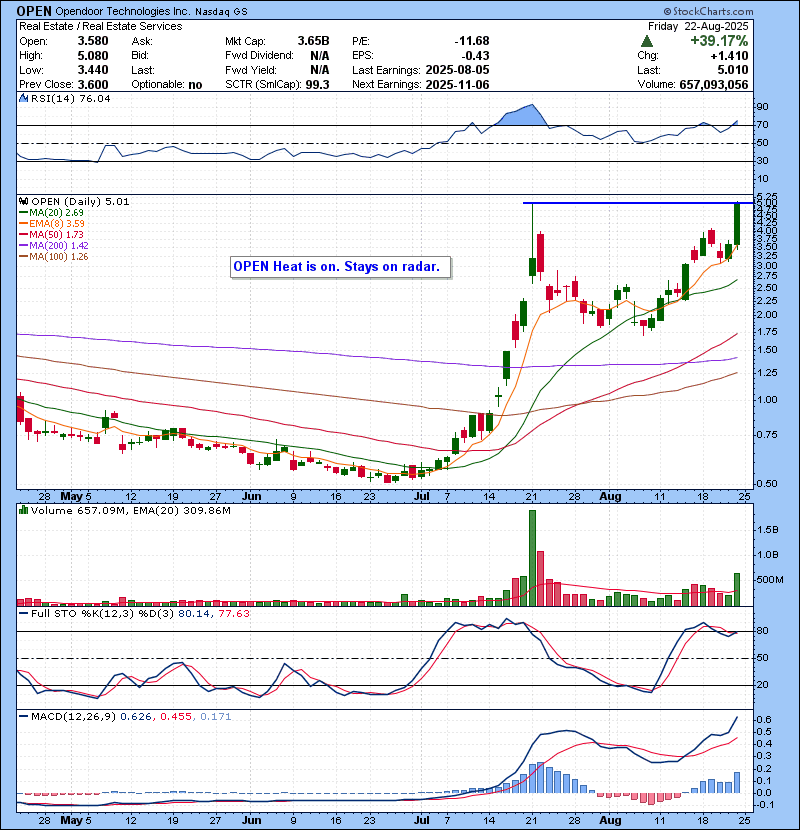800x830 pixels.
Task: Click the Volume value 657,093,056
Action: pos(714,85)
